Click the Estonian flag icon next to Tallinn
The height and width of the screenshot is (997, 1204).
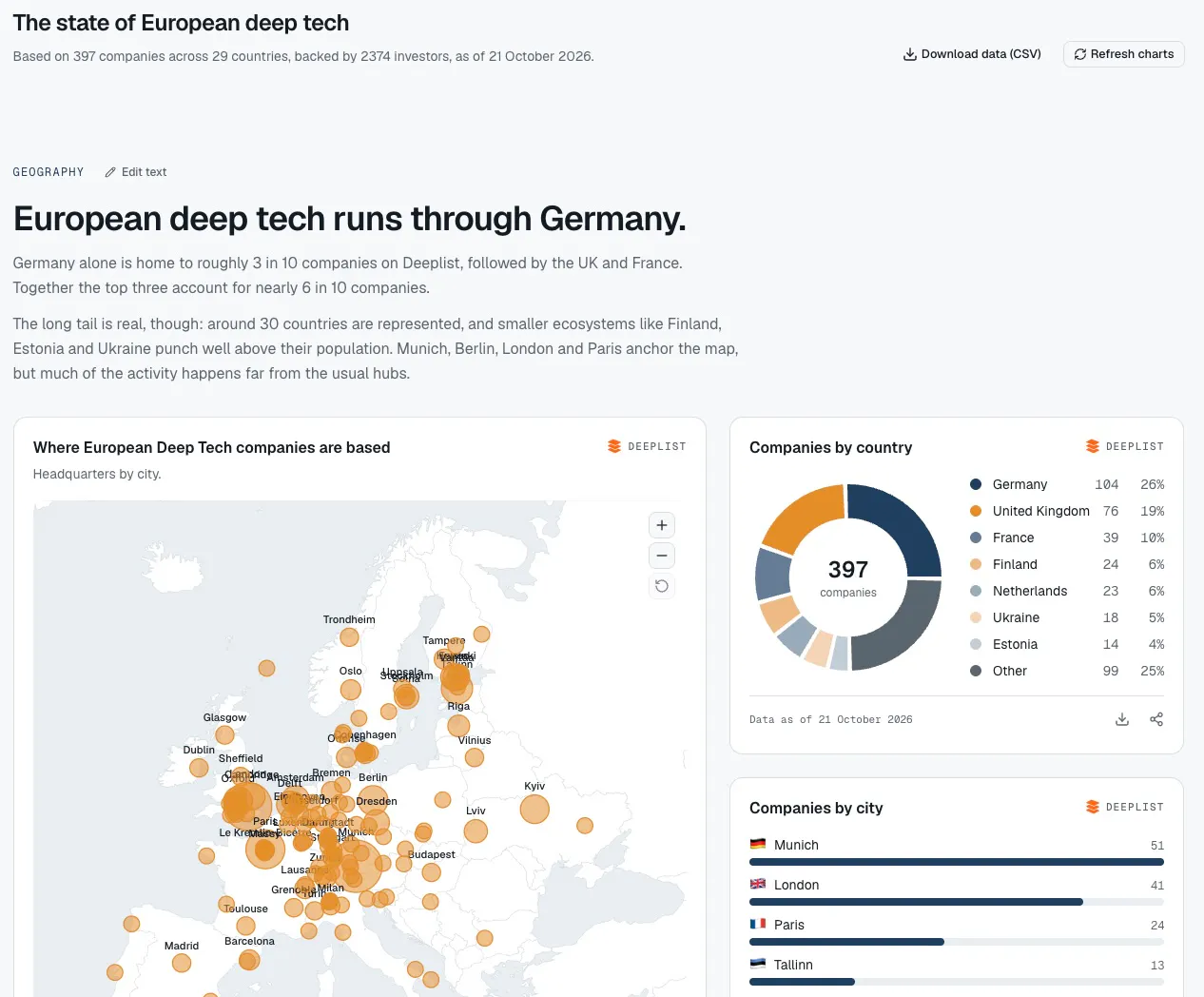758,964
